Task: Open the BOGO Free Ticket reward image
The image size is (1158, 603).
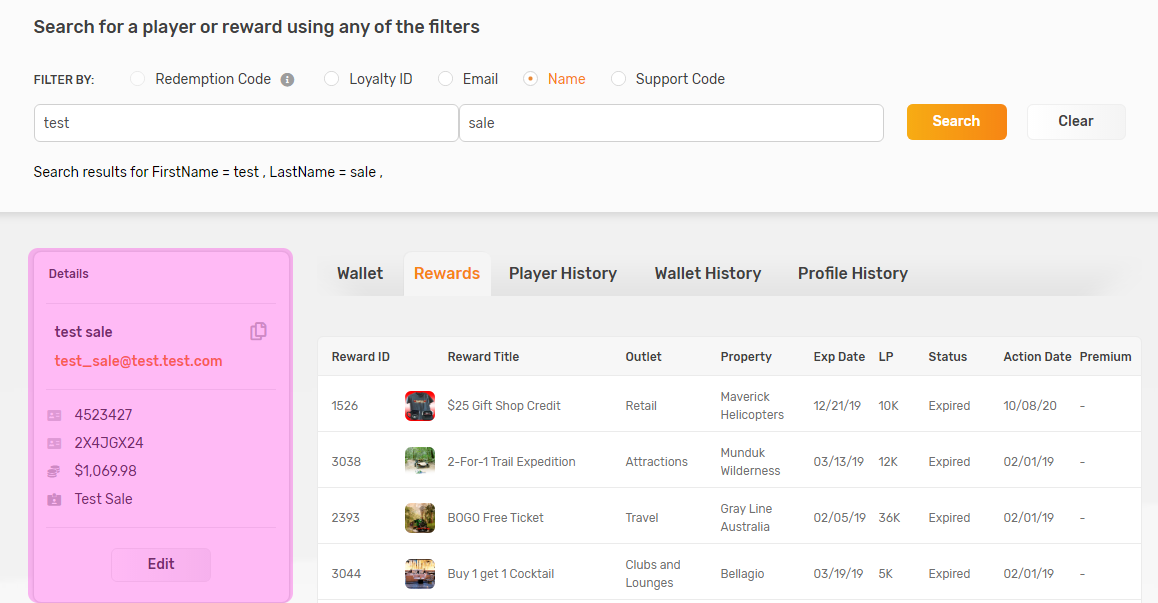Action: pos(420,518)
